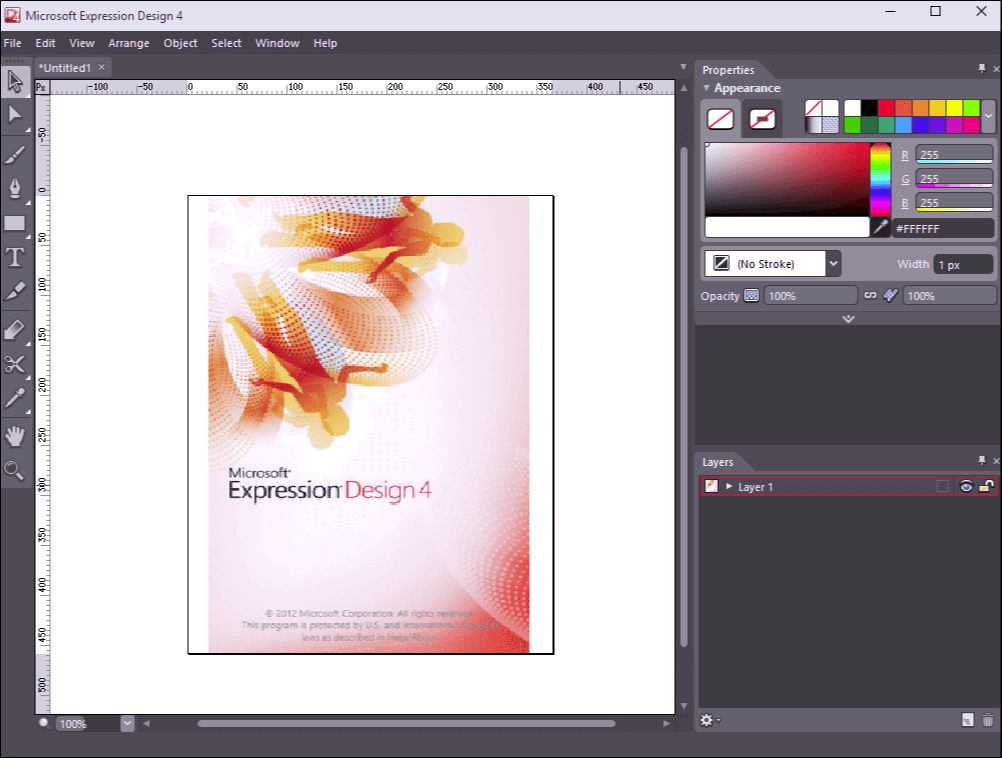Choose the Rectangle tool
This screenshot has height=758, width=1002.
(16, 223)
